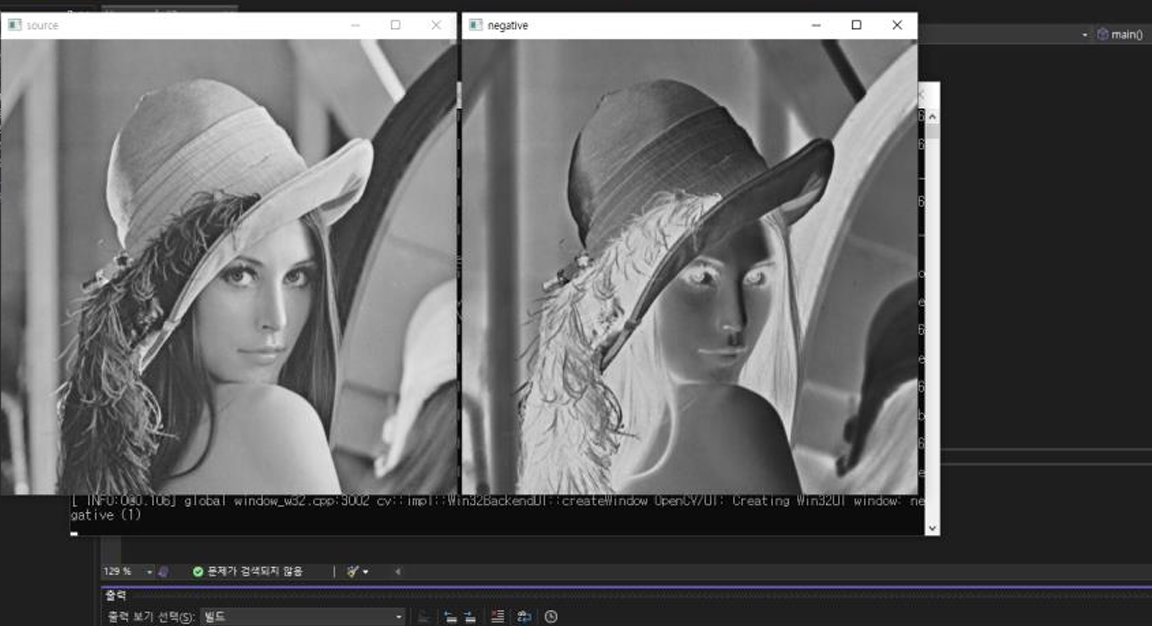Click the 'source' window title text
The image size is (1152, 626).
coord(42,25)
